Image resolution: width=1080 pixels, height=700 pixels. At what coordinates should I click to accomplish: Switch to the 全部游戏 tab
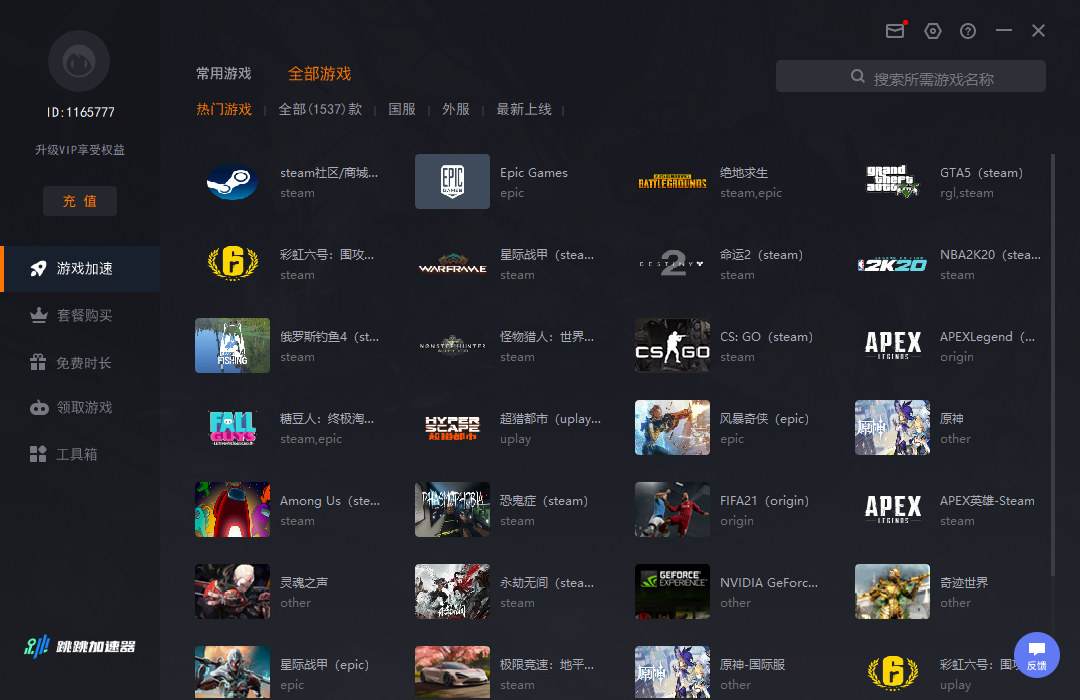(x=320, y=74)
